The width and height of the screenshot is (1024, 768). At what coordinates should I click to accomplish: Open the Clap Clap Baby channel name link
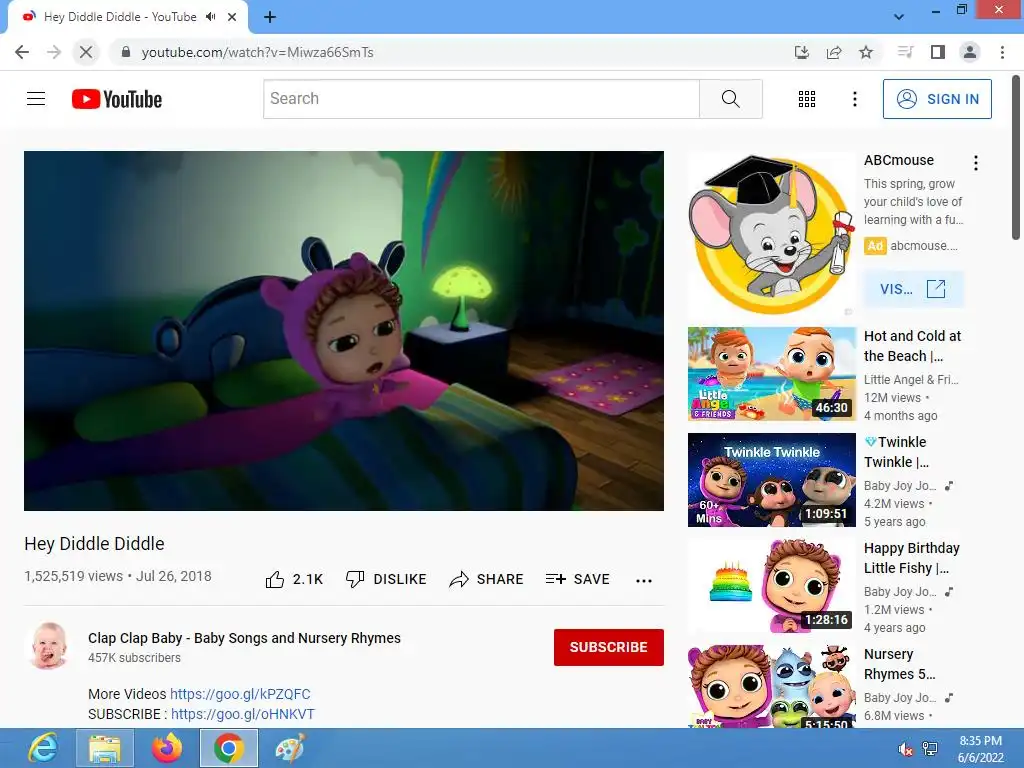click(244, 638)
